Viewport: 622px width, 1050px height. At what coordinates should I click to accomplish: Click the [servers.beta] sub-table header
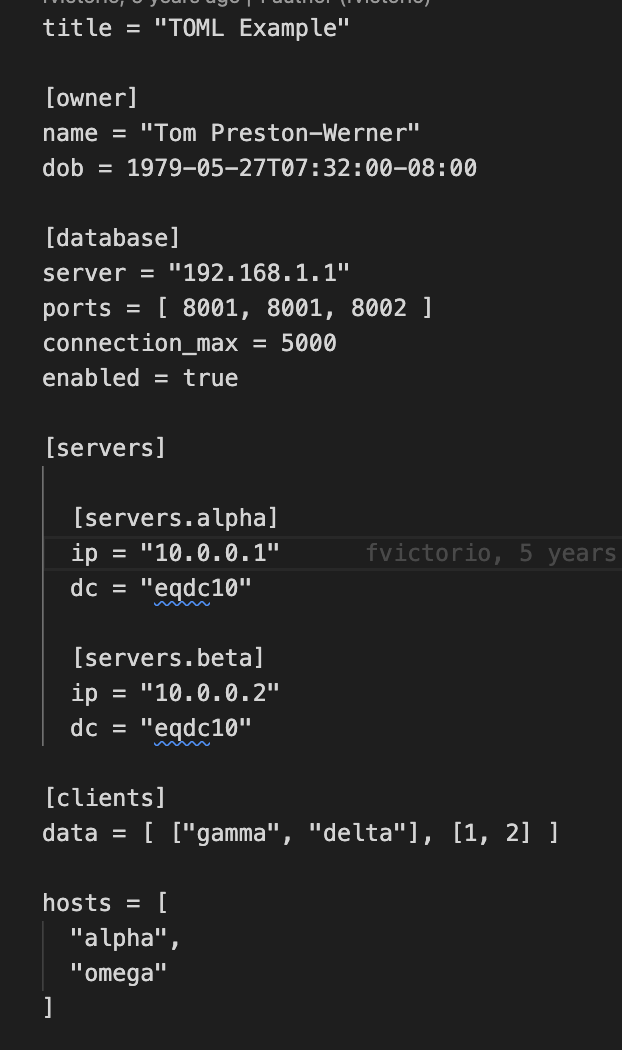pos(168,658)
